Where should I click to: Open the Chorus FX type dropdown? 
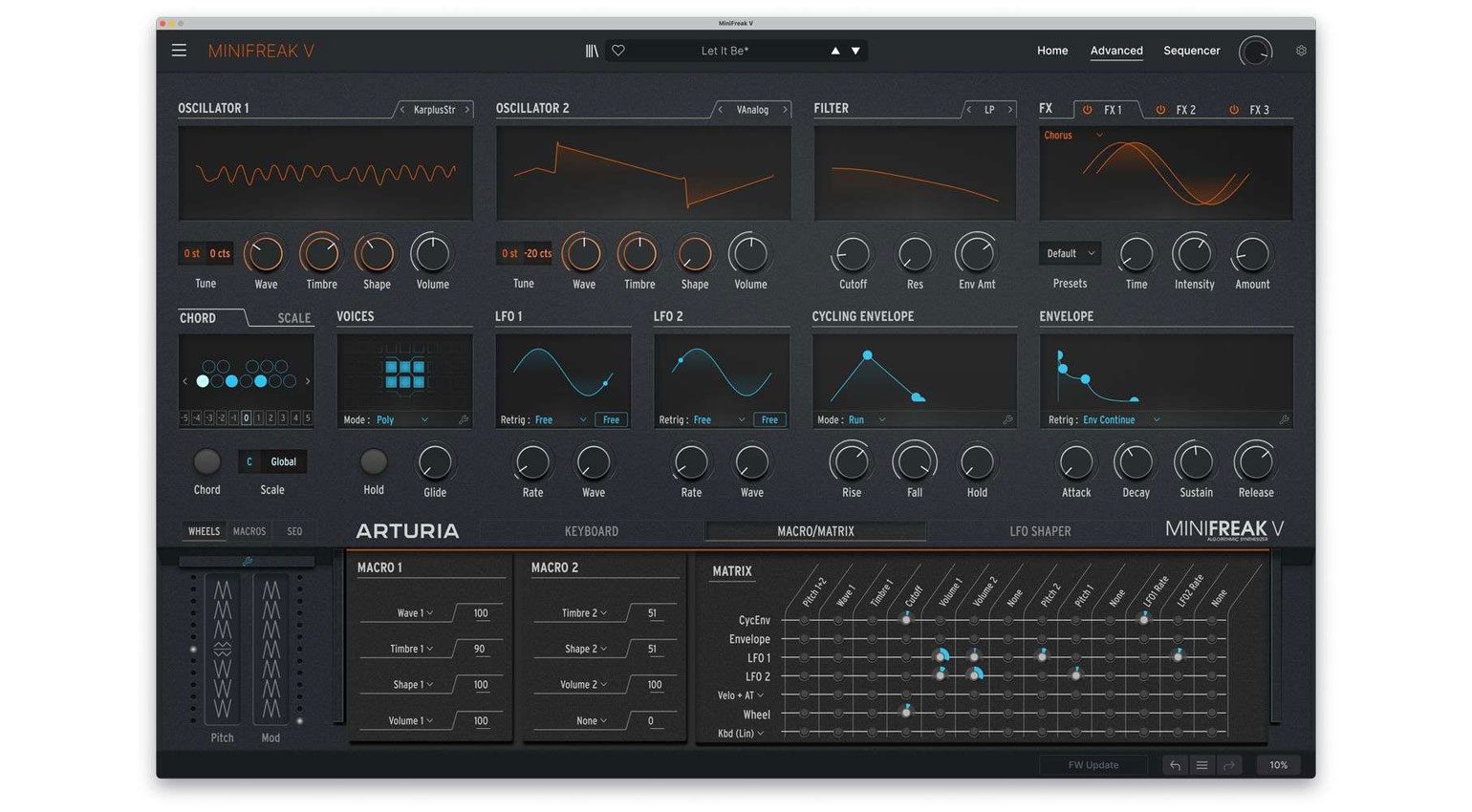(x=1072, y=136)
